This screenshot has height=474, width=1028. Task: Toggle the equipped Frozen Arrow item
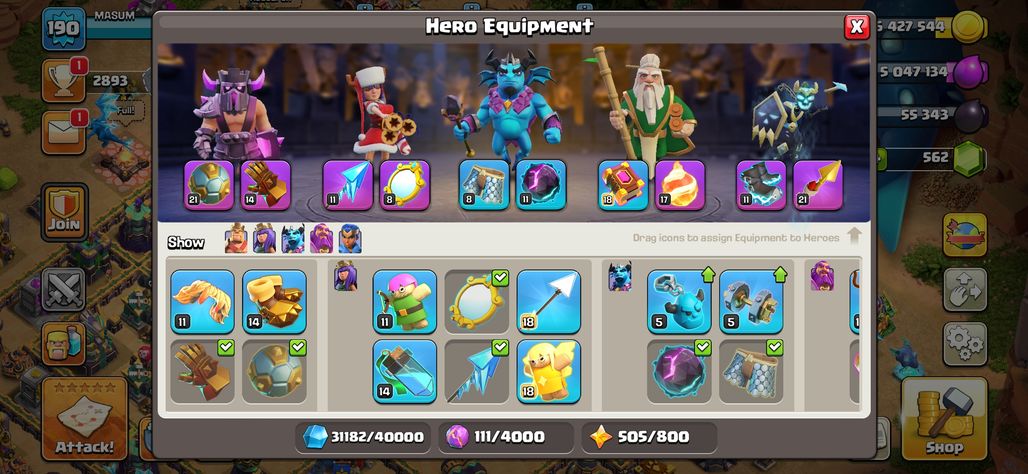477,371
